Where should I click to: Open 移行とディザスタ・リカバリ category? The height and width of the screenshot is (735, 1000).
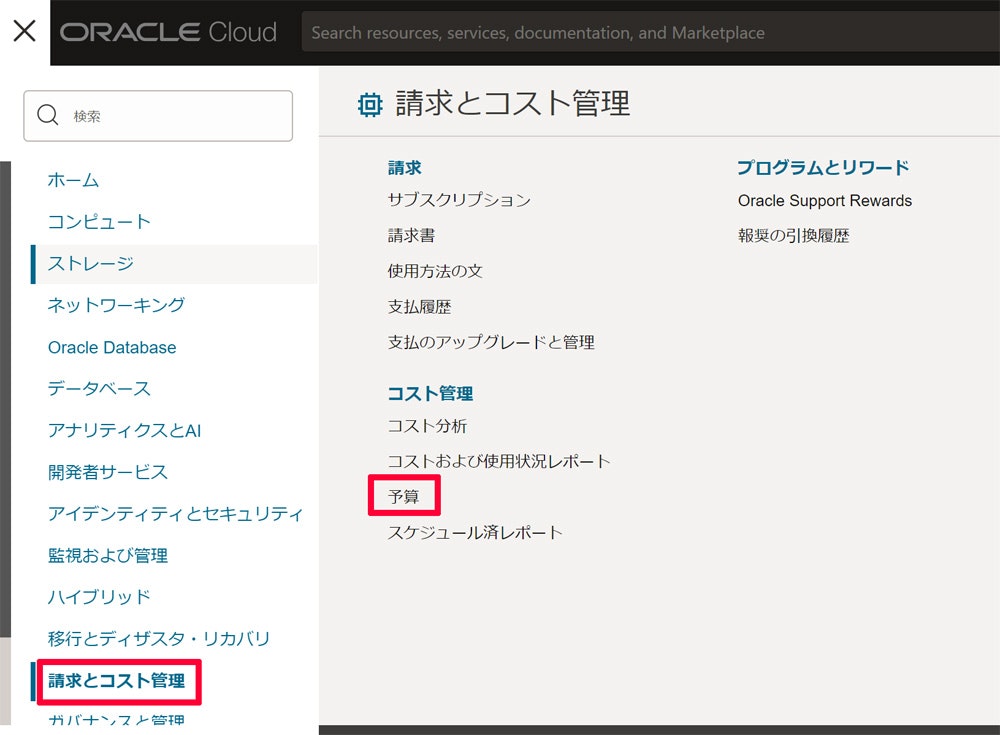[159, 639]
